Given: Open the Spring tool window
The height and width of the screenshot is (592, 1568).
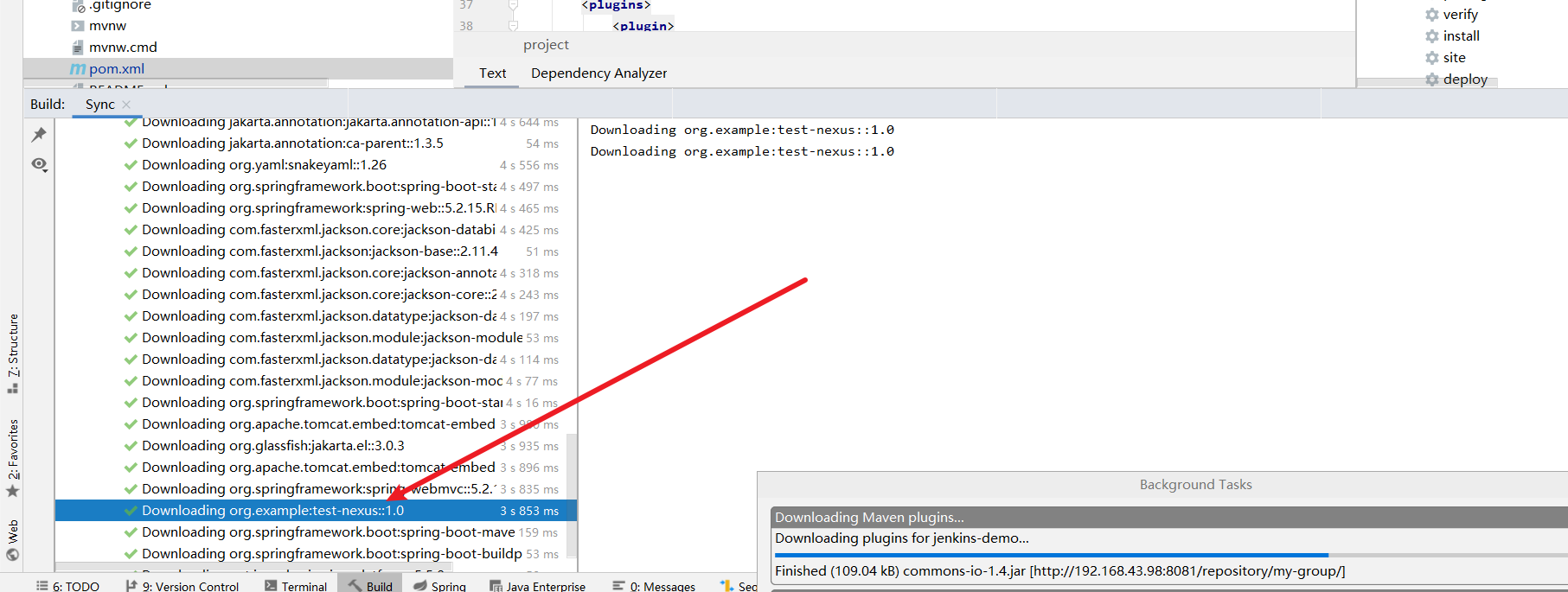Looking at the screenshot, I should [439, 586].
